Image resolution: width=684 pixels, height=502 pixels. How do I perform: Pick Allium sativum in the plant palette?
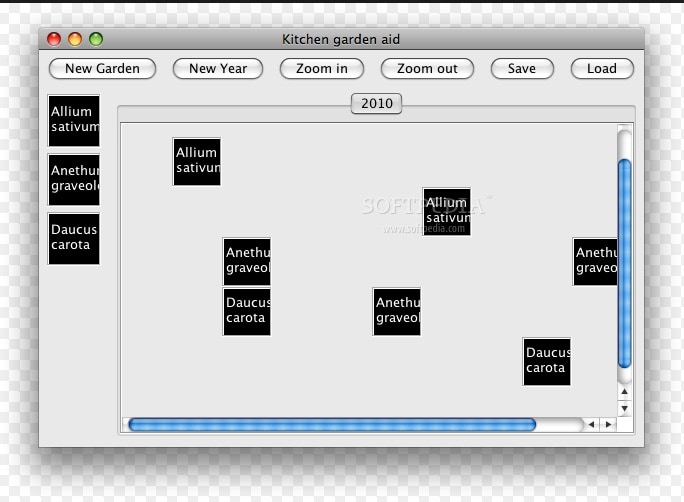coord(74,121)
